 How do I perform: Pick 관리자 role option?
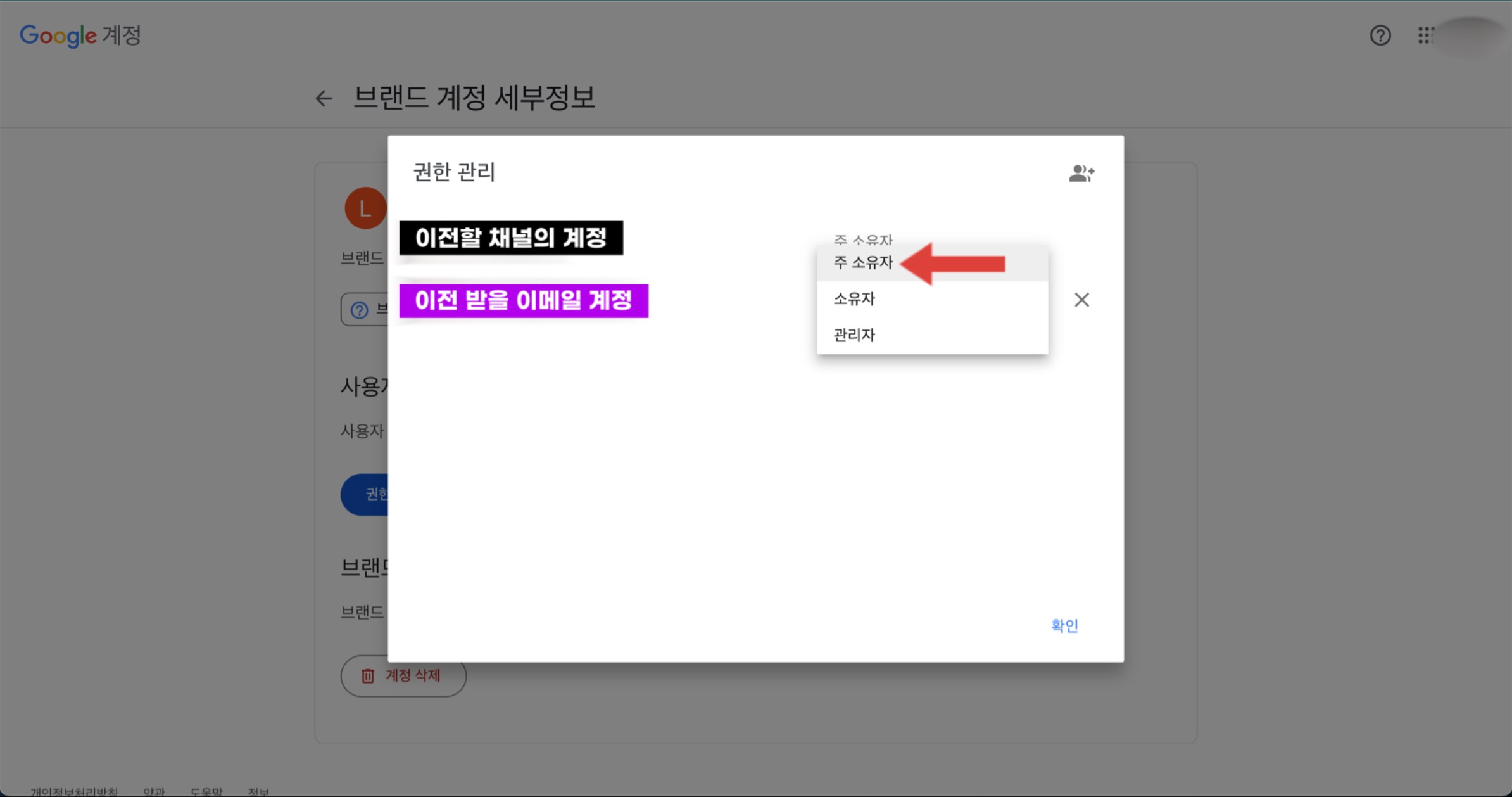pyautogui.click(x=854, y=335)
